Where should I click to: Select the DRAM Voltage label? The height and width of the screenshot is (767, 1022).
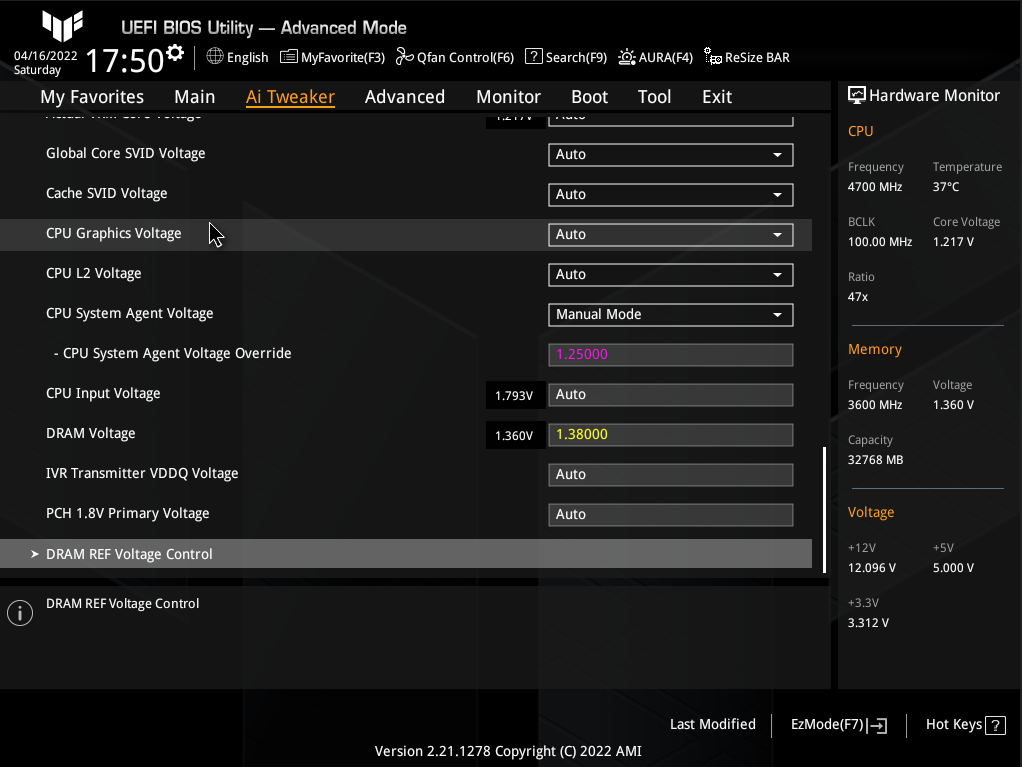tap(91, 433)
